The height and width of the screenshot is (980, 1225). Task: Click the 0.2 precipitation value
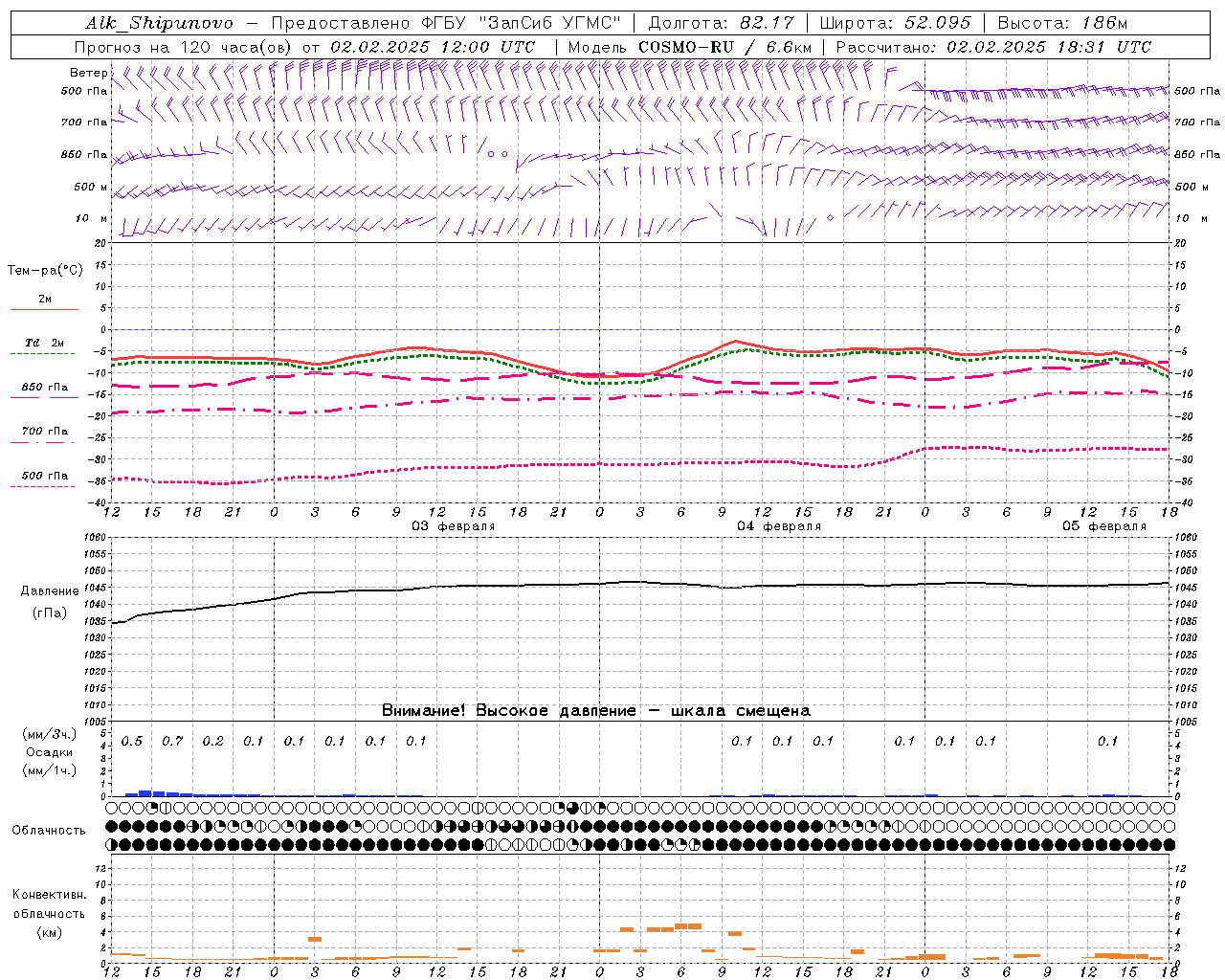point(213,741)
